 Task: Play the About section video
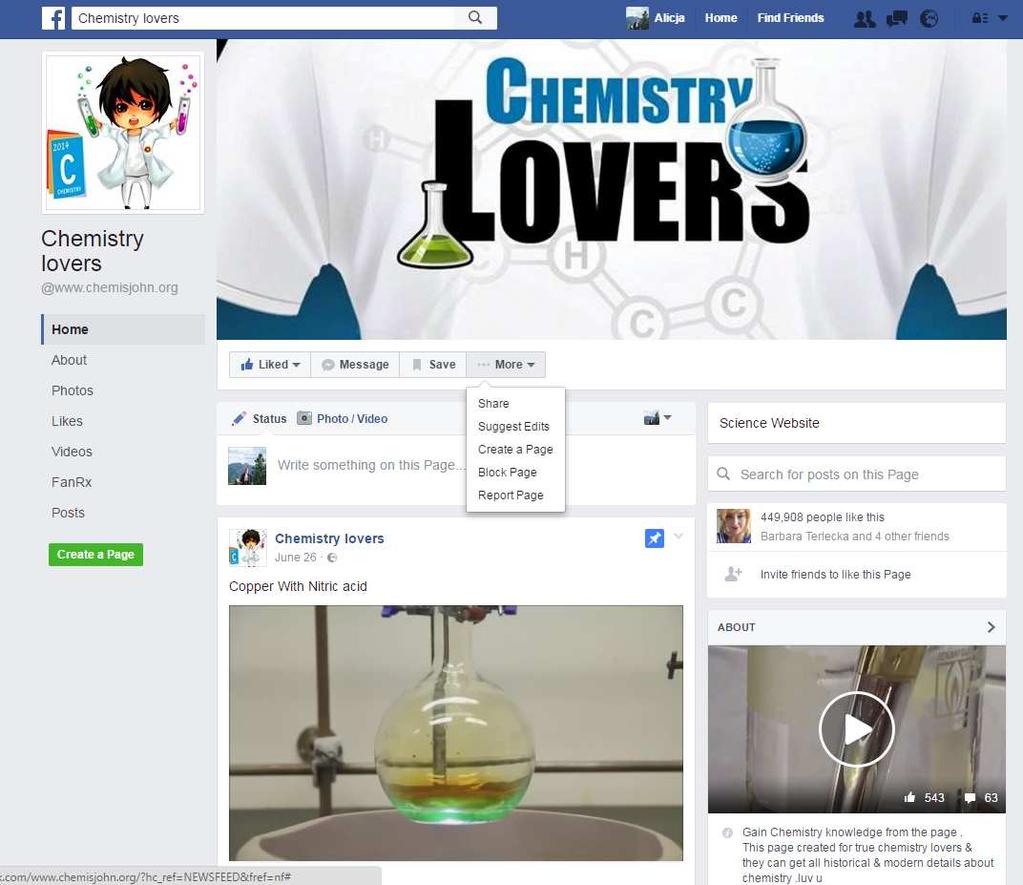(856, 729)
